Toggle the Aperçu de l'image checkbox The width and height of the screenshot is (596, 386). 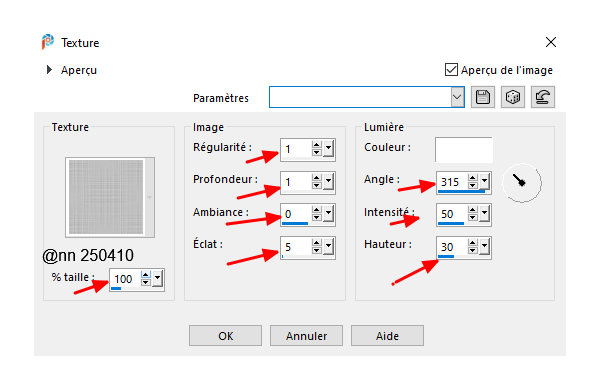tap(451, 70)
